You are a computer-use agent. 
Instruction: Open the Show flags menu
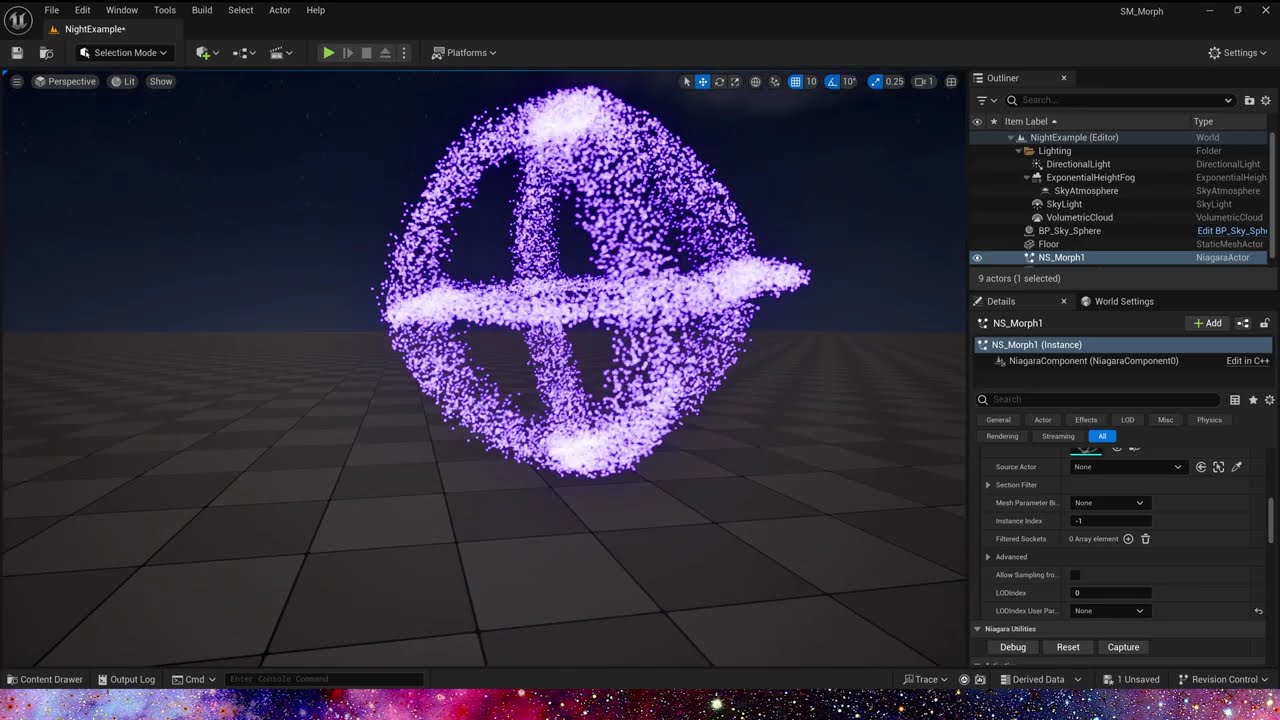click(161, 82)
